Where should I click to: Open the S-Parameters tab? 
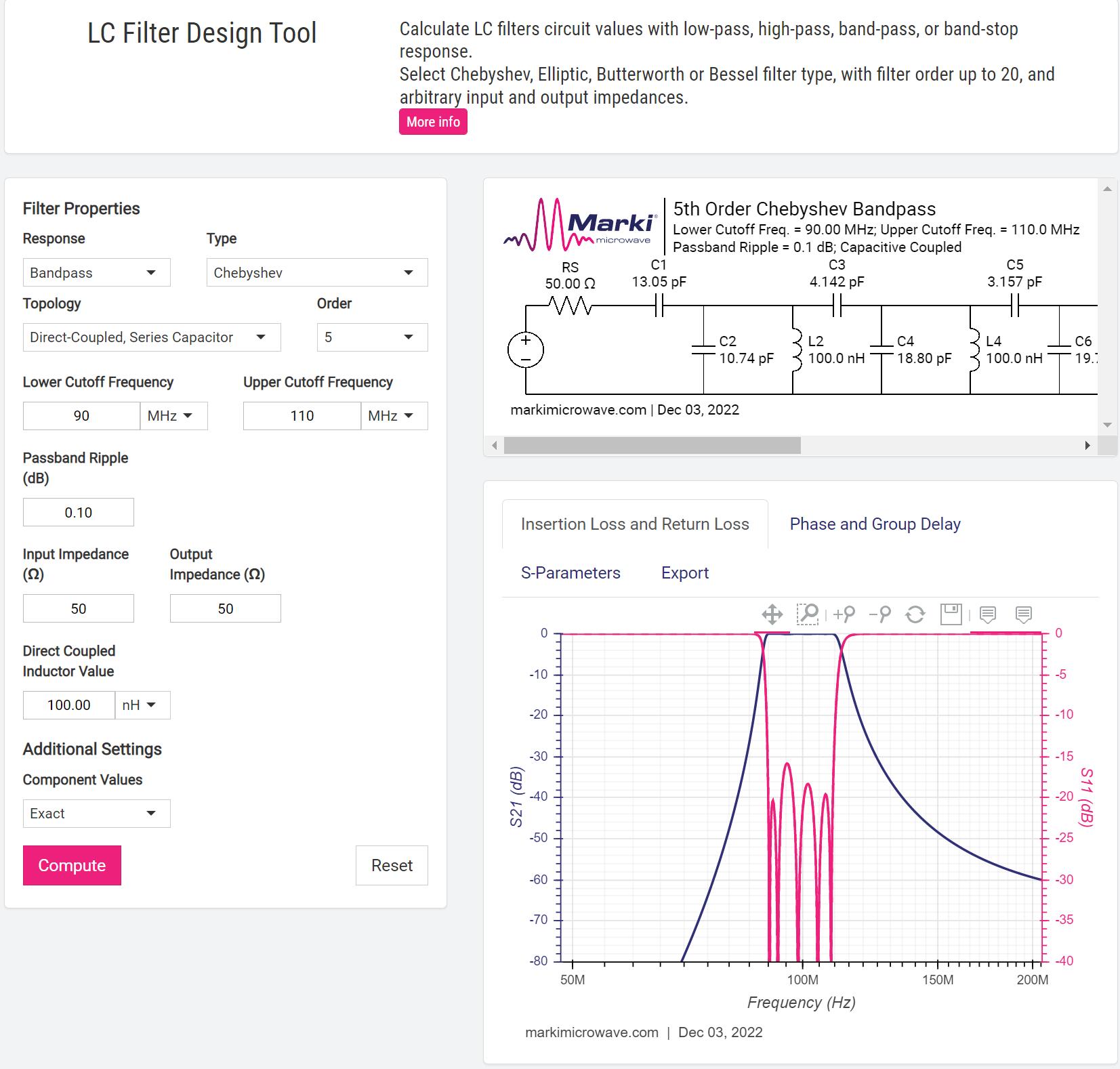tap(571, 572)
